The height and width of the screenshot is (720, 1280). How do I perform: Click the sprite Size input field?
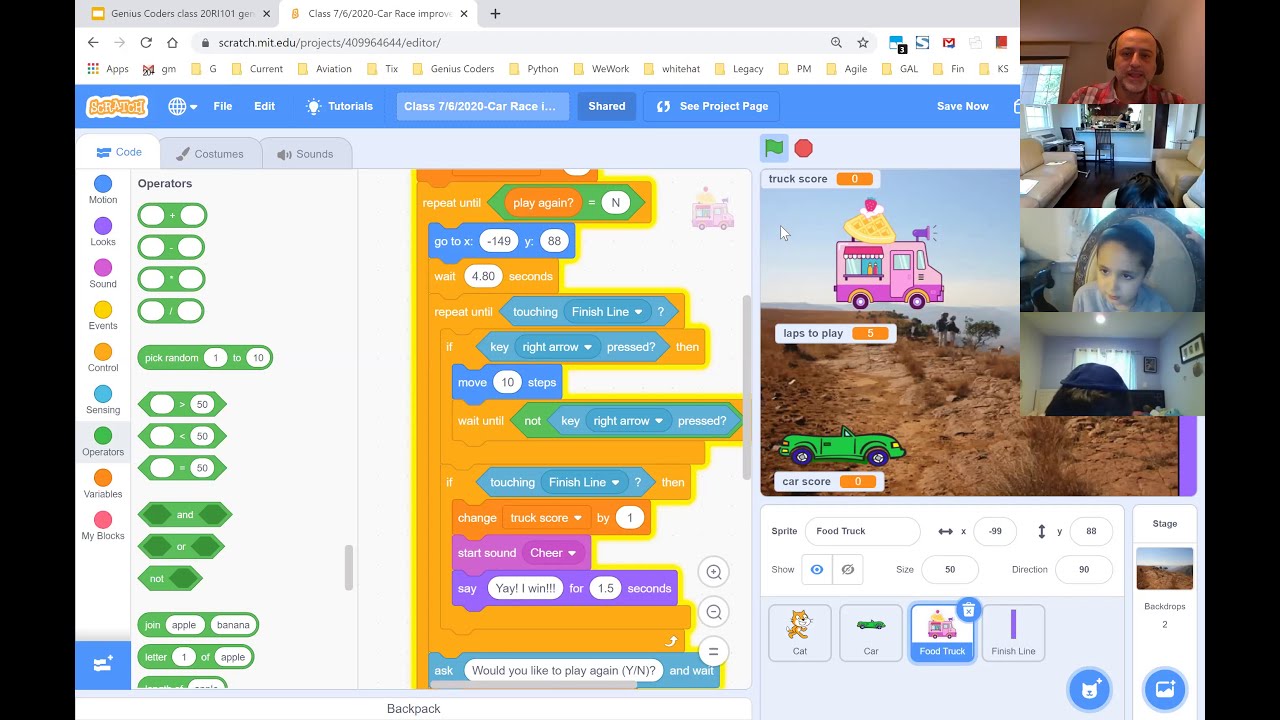tap(950, 569)
